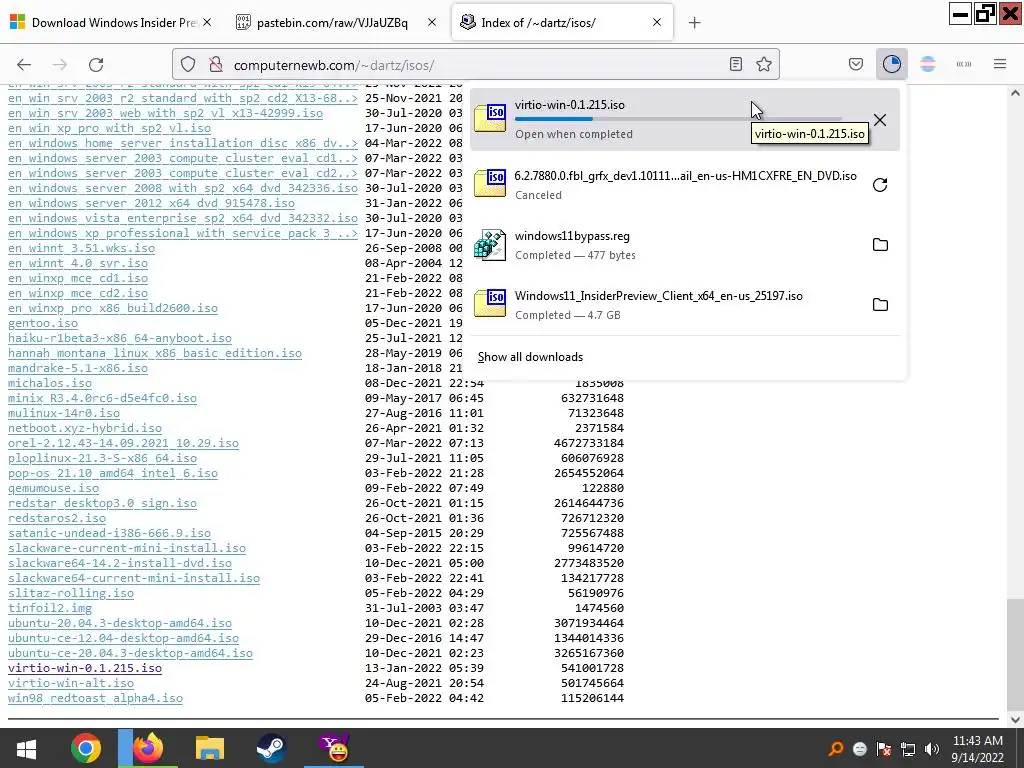Open netboot.xyz-hybrid.iso link
The height and width of the screenshot is (768, 1024).
point(85,428)
